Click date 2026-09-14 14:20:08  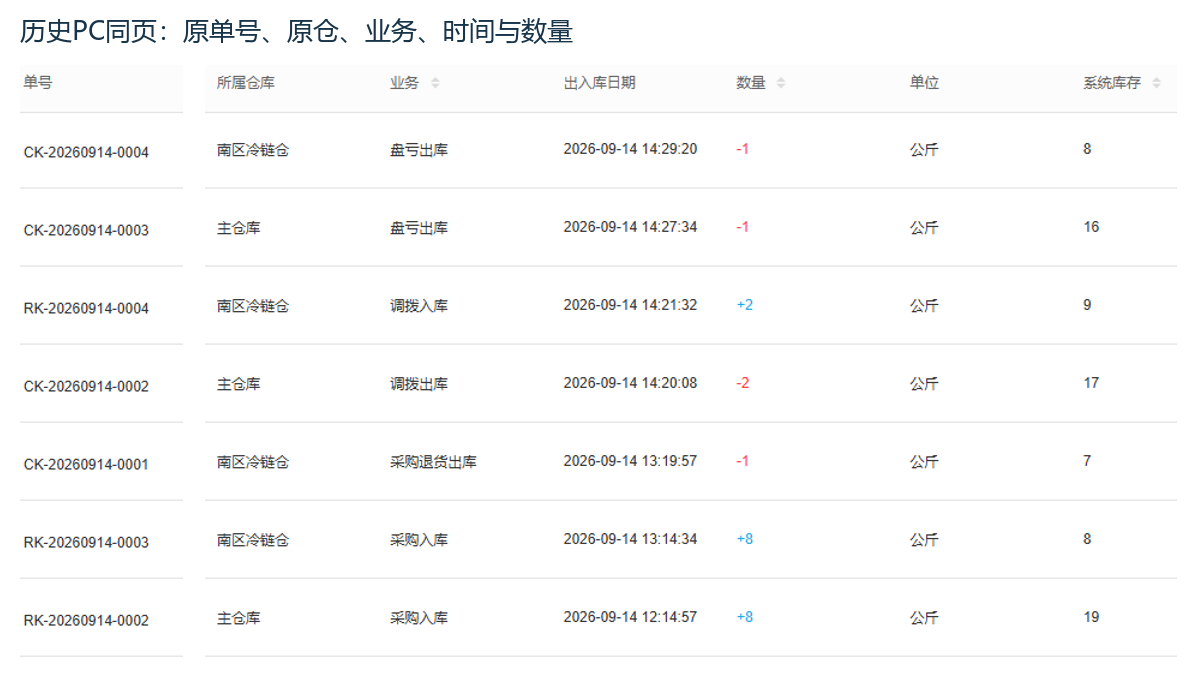(x=630, y=383)
